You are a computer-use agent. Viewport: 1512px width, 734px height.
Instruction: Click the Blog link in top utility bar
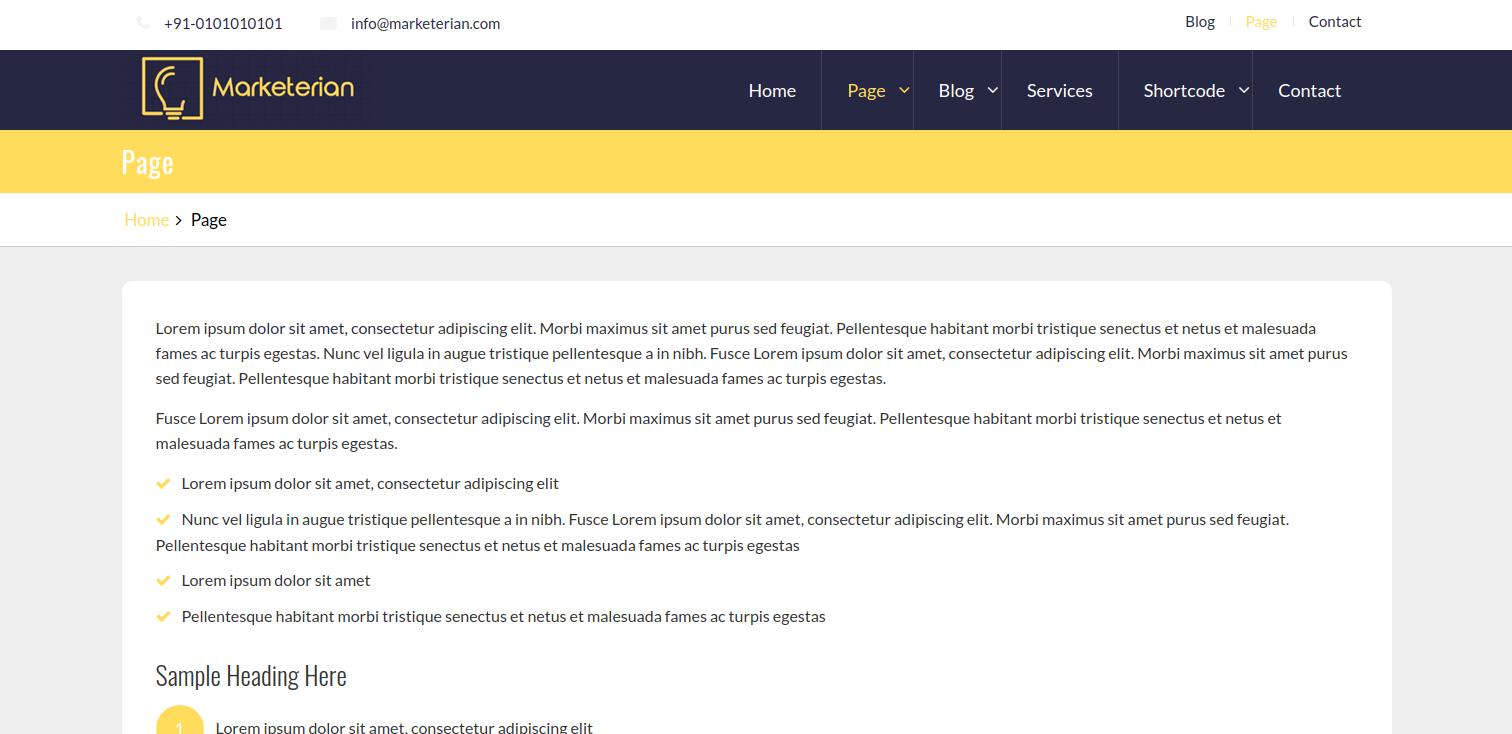click(x=1200, y=22)
